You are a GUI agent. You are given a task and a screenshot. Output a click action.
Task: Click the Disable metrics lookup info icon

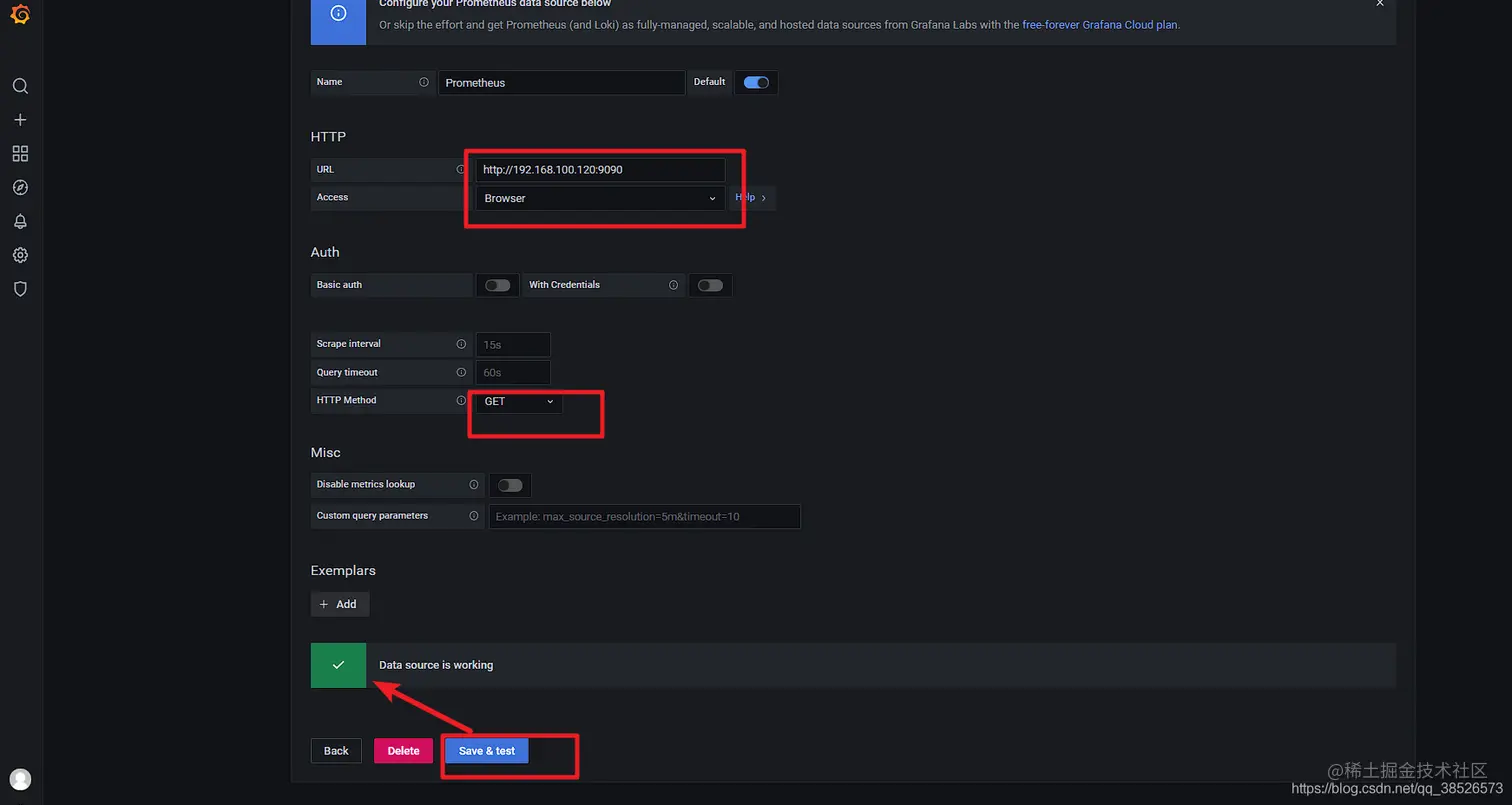[x=474, y=484]
